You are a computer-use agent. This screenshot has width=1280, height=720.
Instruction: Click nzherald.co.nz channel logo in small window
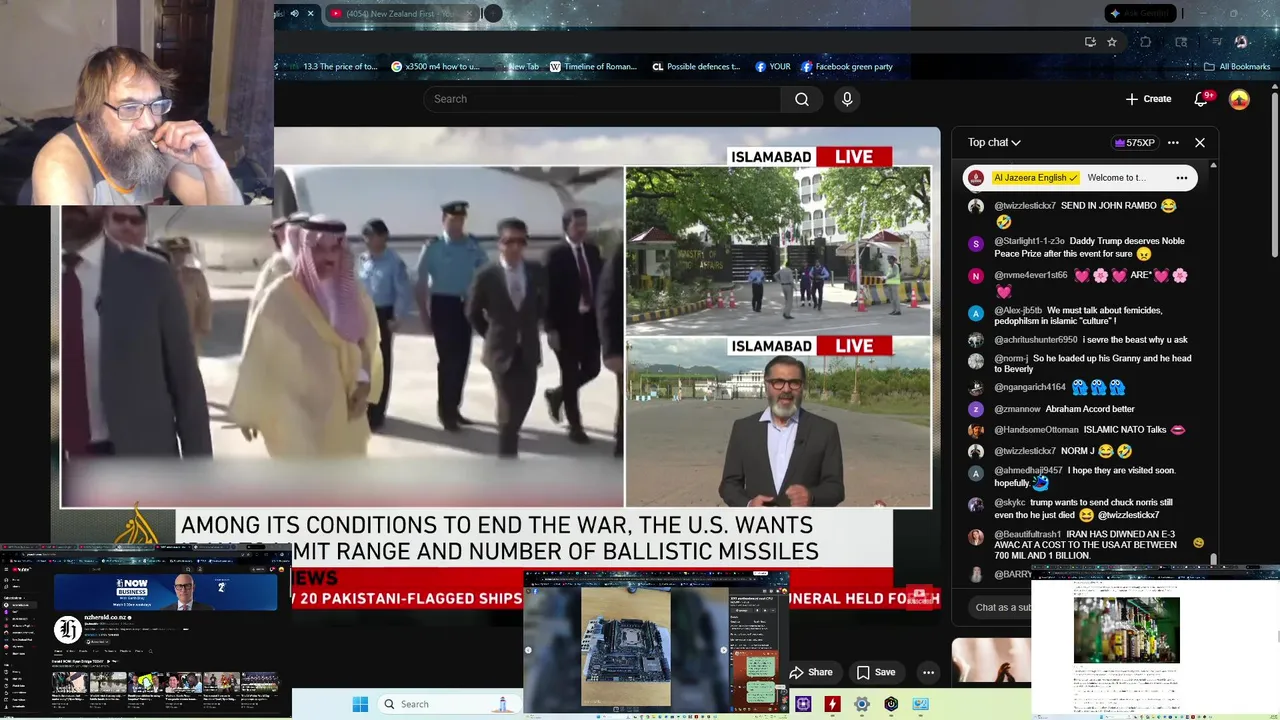coord(67,629)
